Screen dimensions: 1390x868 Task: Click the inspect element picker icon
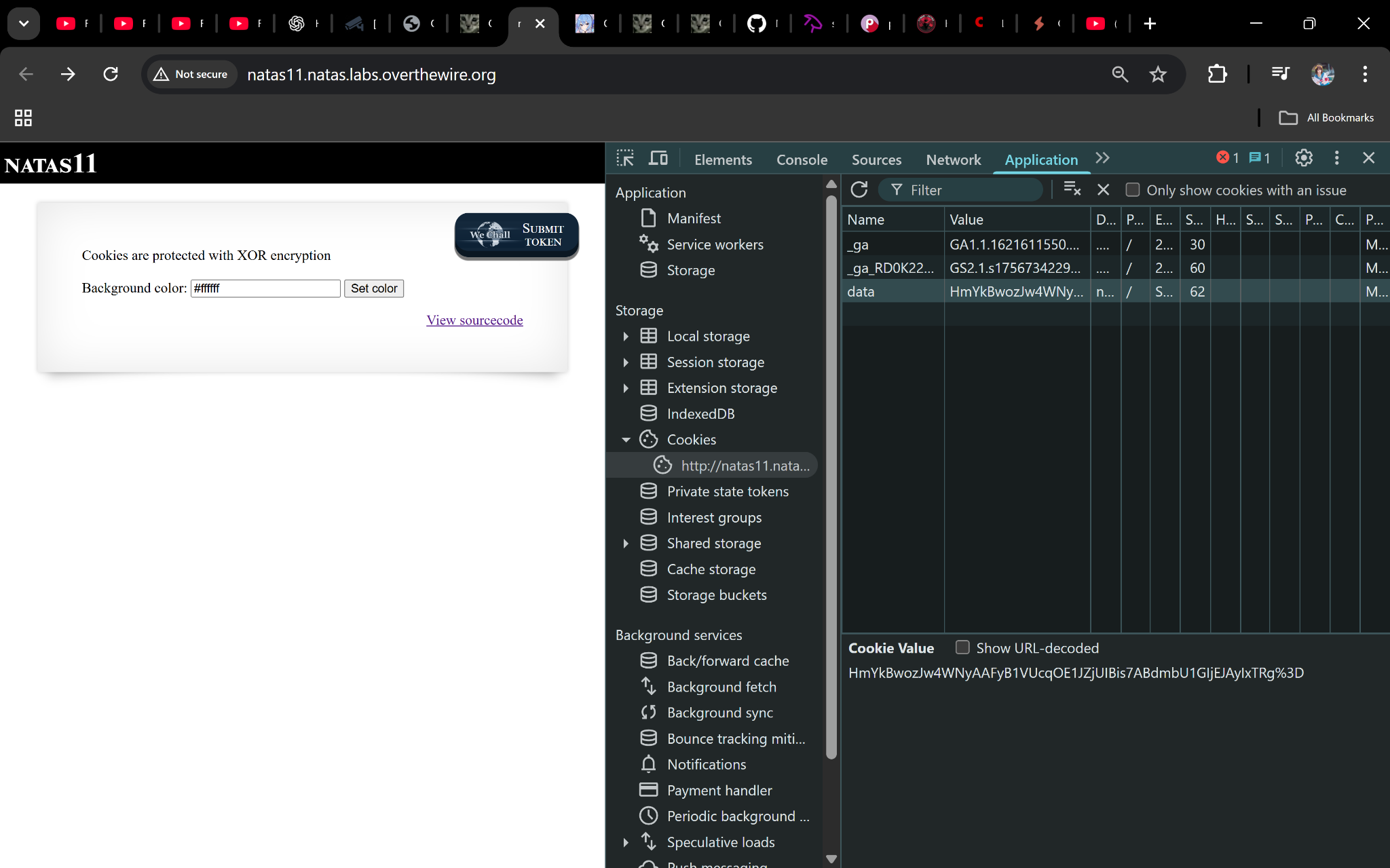tap(624, 159)
